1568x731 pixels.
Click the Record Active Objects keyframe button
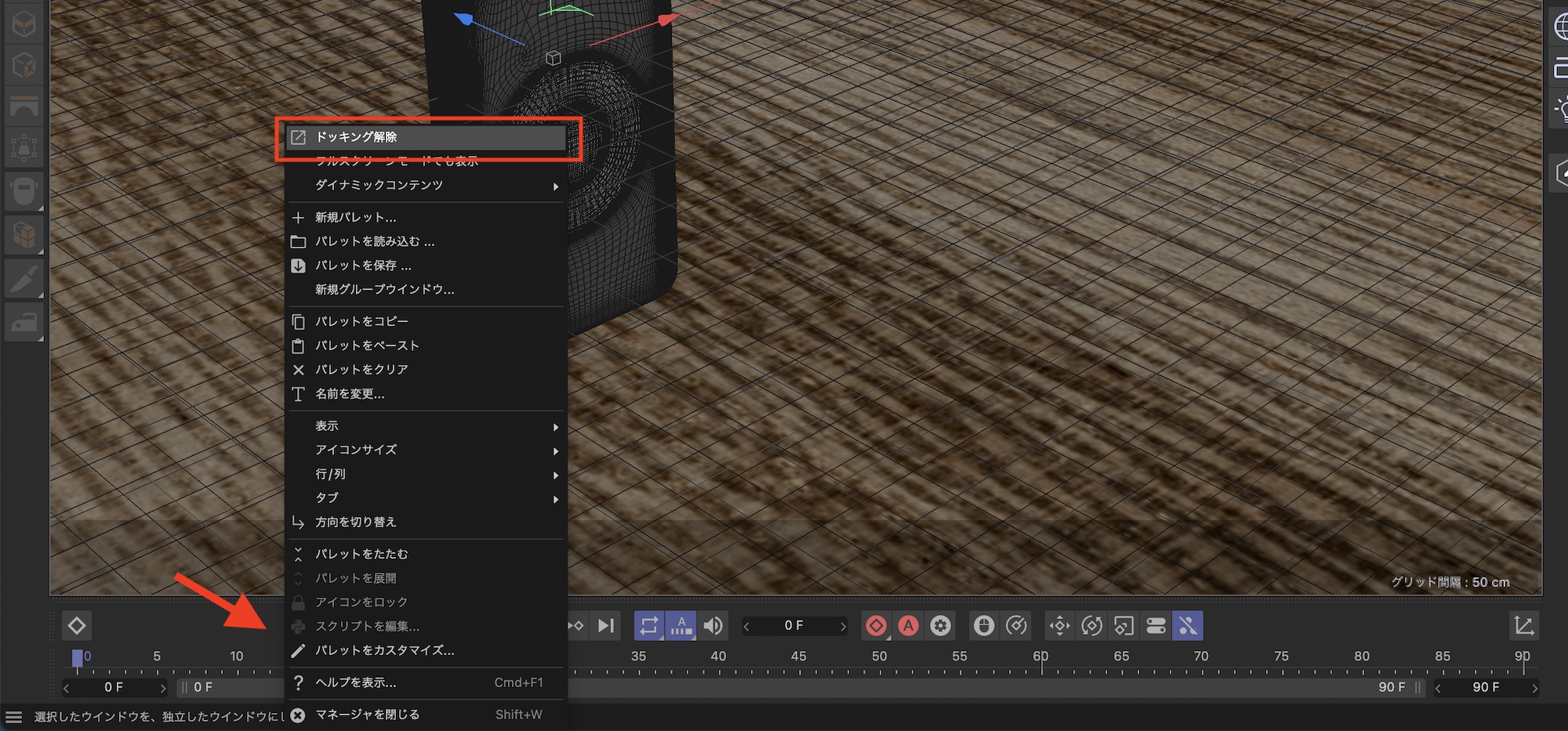click(876, 625)
